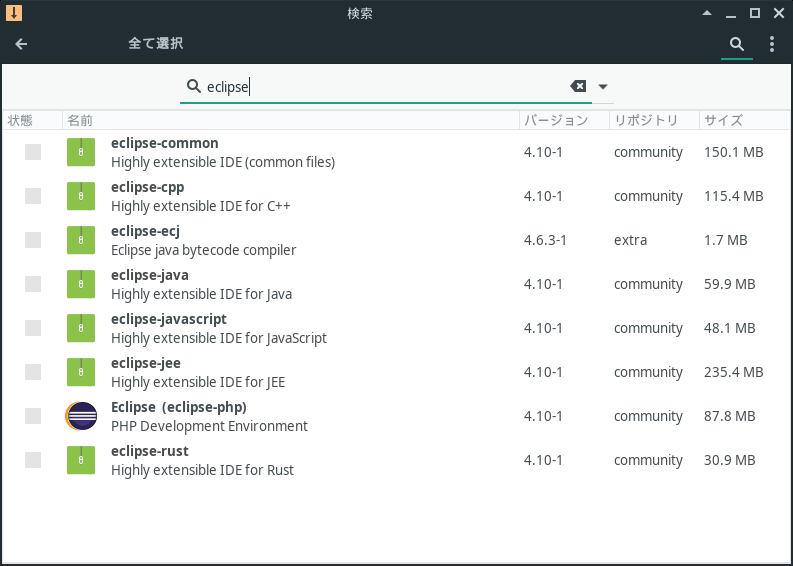Select the eclipse-javascript package name
This screenshot has width=793, height=566.
coord(169,319)
